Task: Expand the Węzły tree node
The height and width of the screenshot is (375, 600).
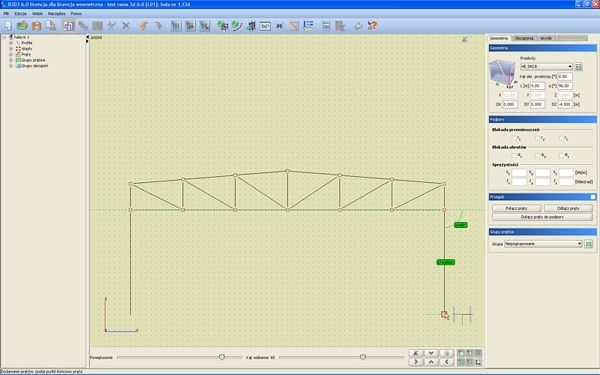Action: pos(11,49)
